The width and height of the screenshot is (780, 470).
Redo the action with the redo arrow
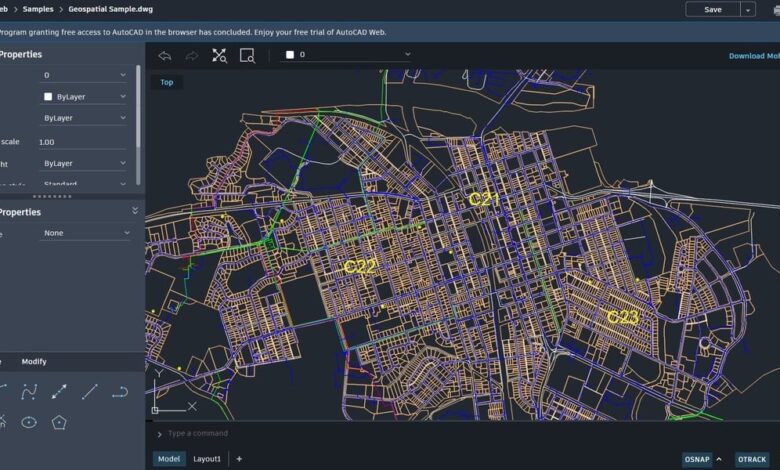pos(192,56)
